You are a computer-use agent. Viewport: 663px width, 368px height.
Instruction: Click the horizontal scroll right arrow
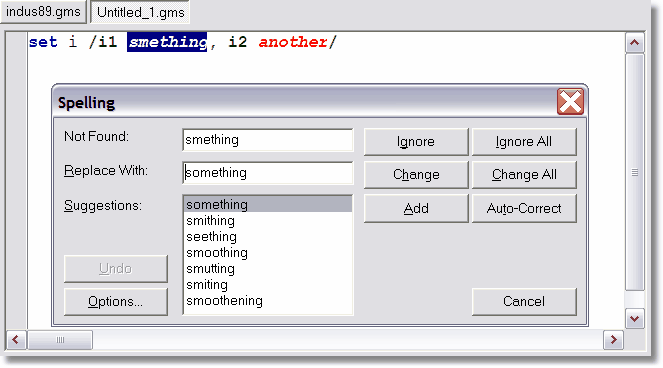(x=613, y=340)
